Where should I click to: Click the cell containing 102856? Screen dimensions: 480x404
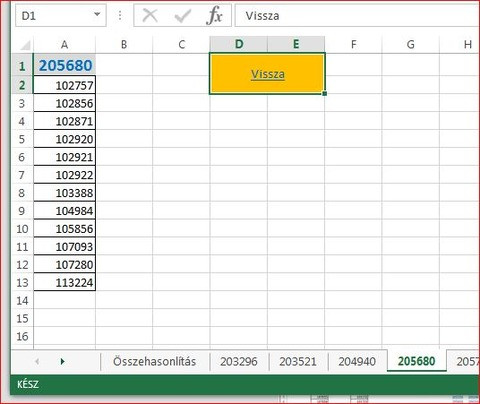tap(65, 103)
